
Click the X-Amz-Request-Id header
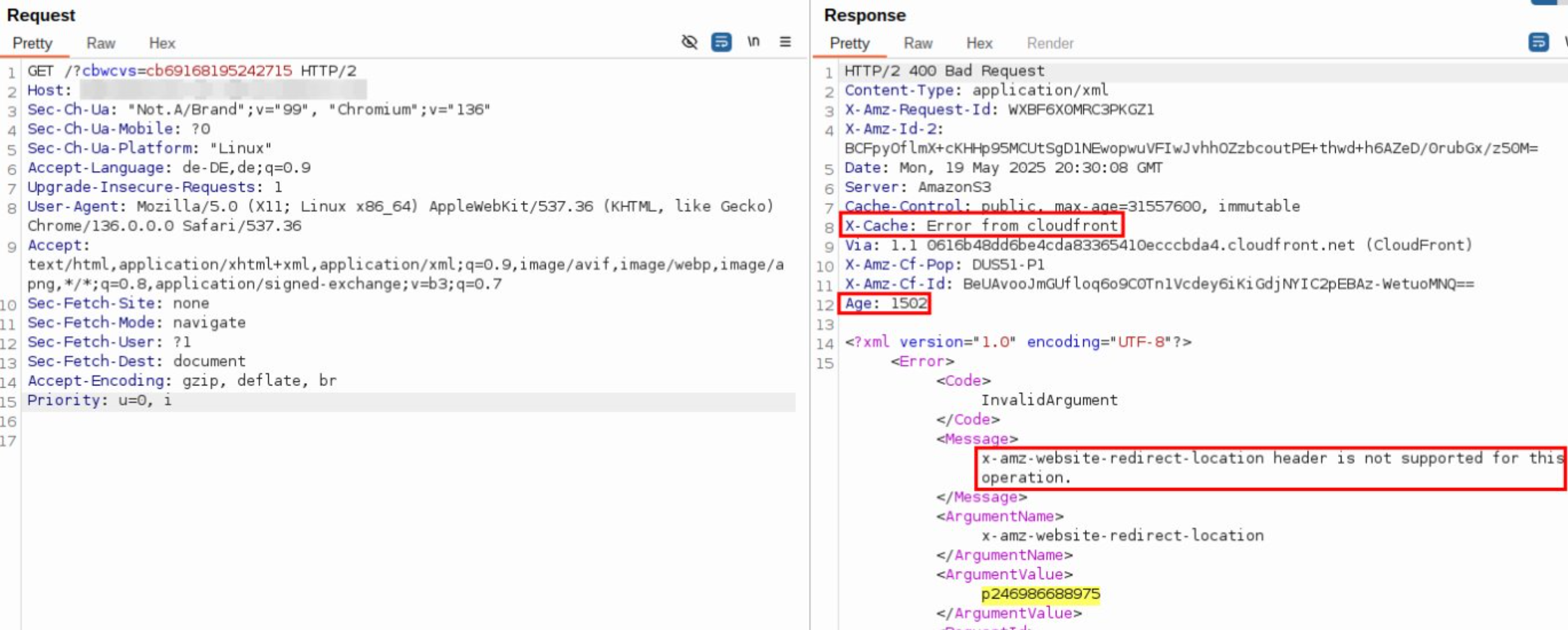(999, 109)
